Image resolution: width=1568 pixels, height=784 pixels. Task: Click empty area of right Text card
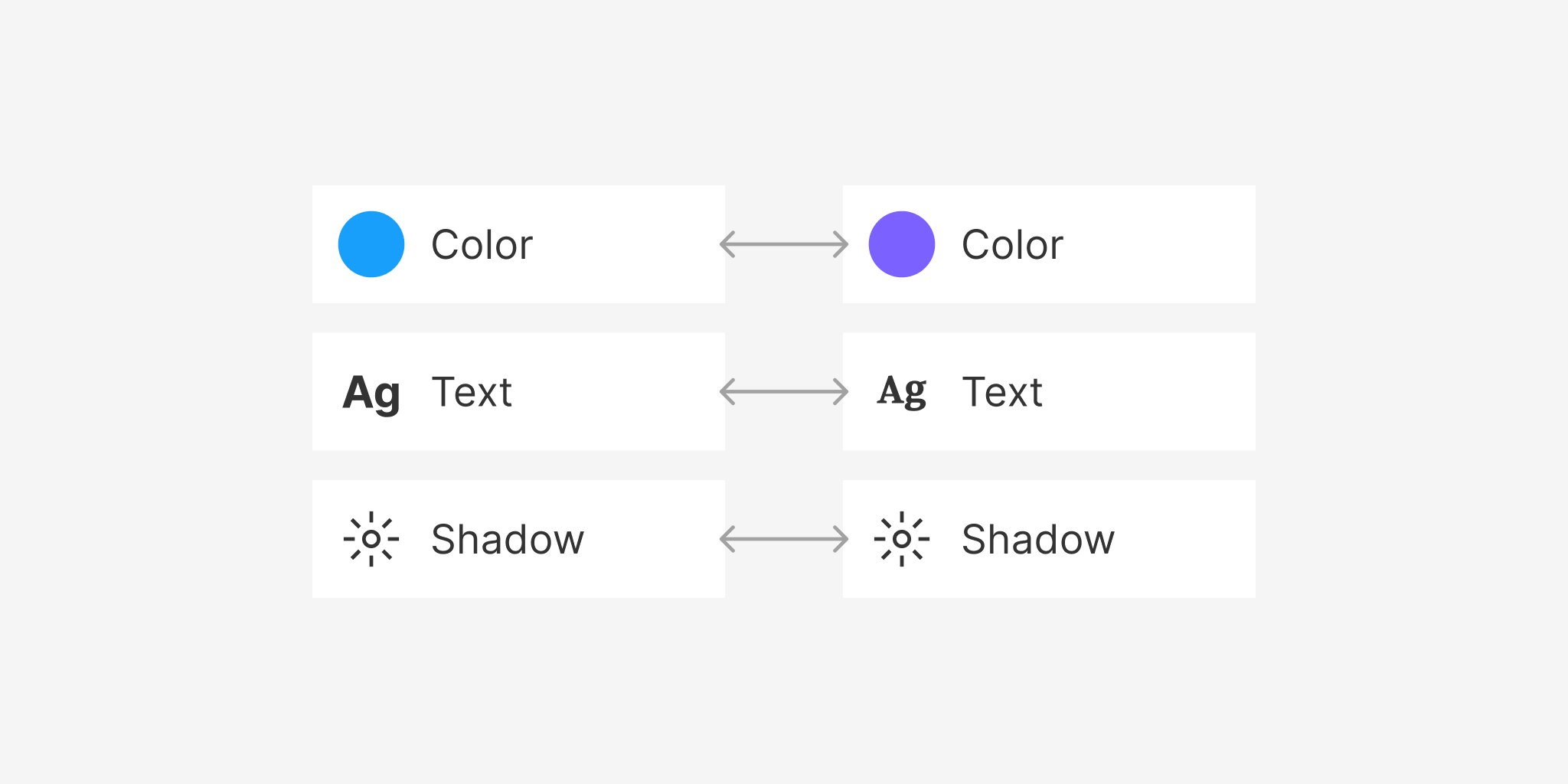click(1148, 392)
